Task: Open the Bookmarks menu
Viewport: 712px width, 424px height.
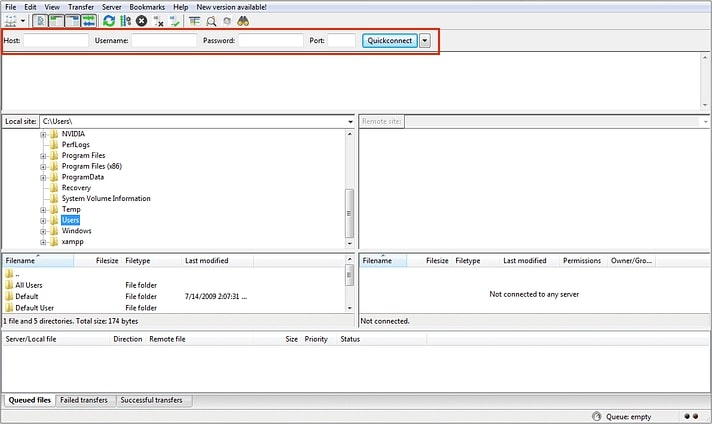Action: 147,7
